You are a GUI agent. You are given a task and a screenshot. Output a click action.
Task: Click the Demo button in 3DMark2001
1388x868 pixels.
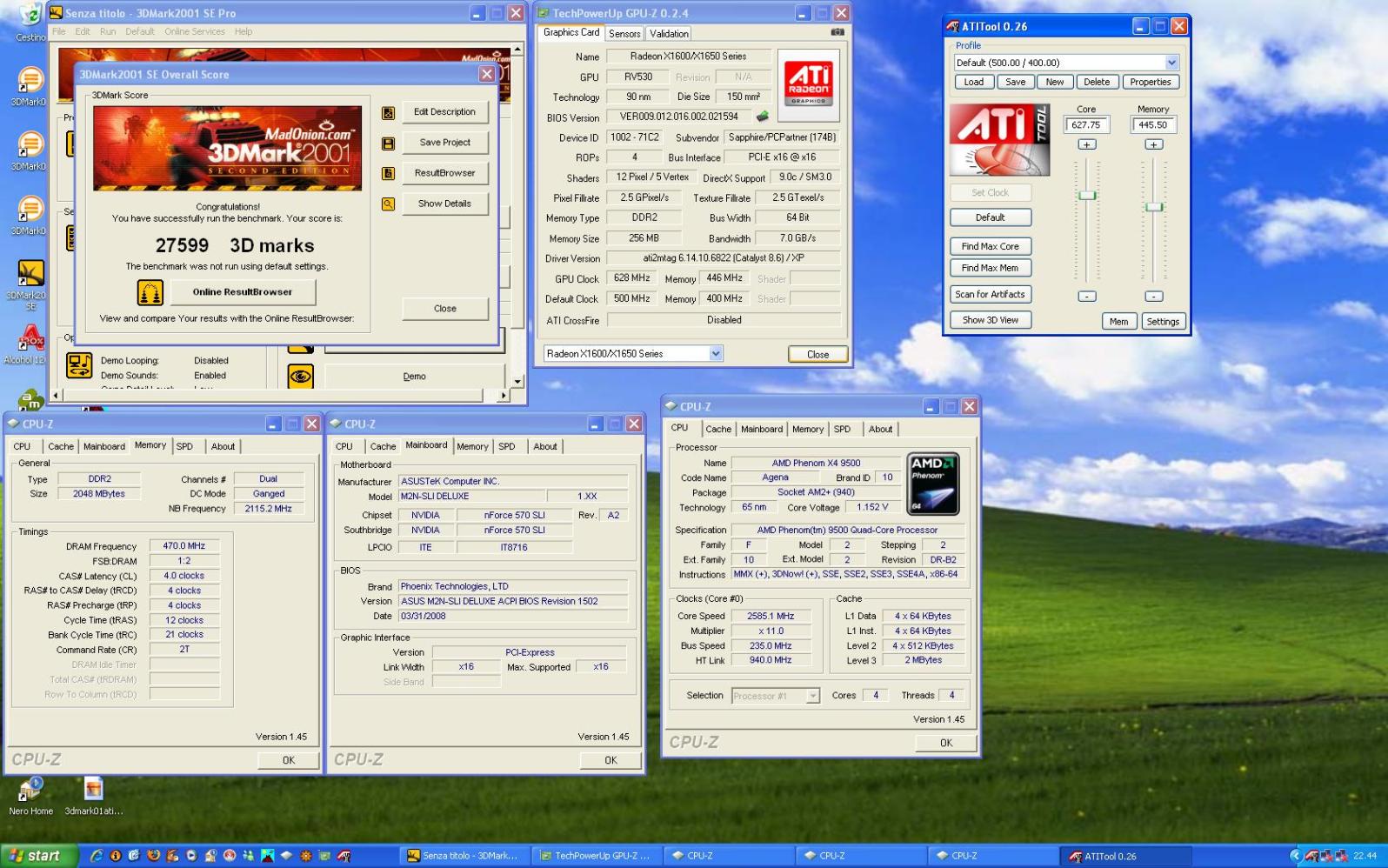click(415, 377)
